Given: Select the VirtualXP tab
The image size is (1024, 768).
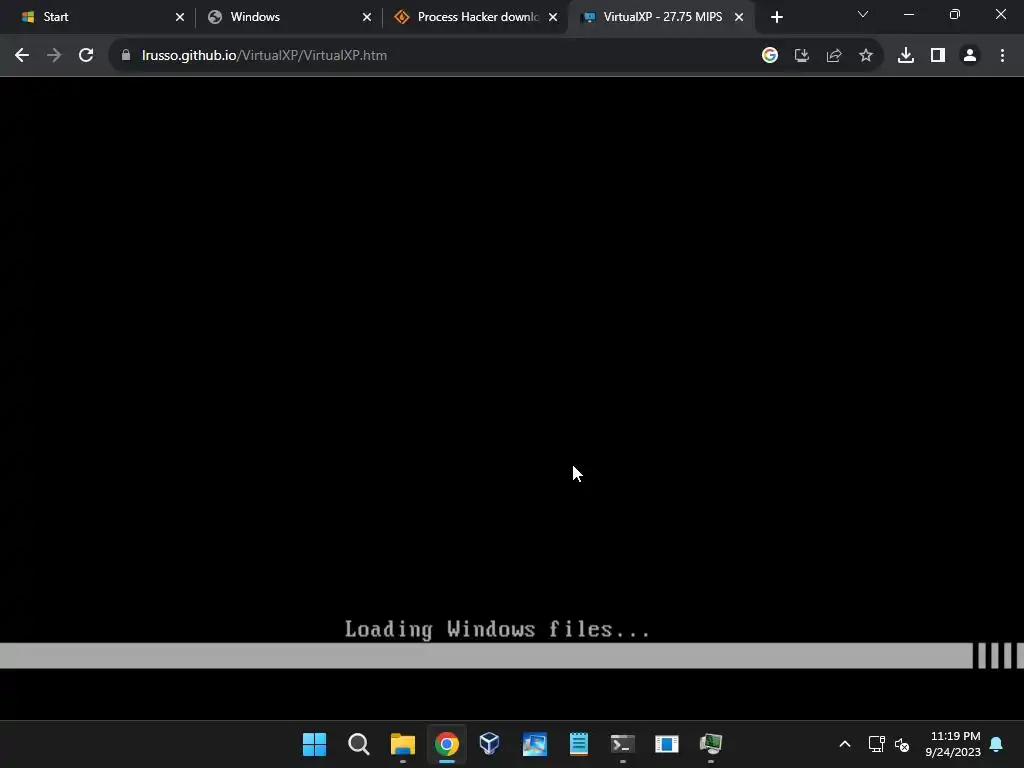Looking at the screenshot, I should point(662,17).
